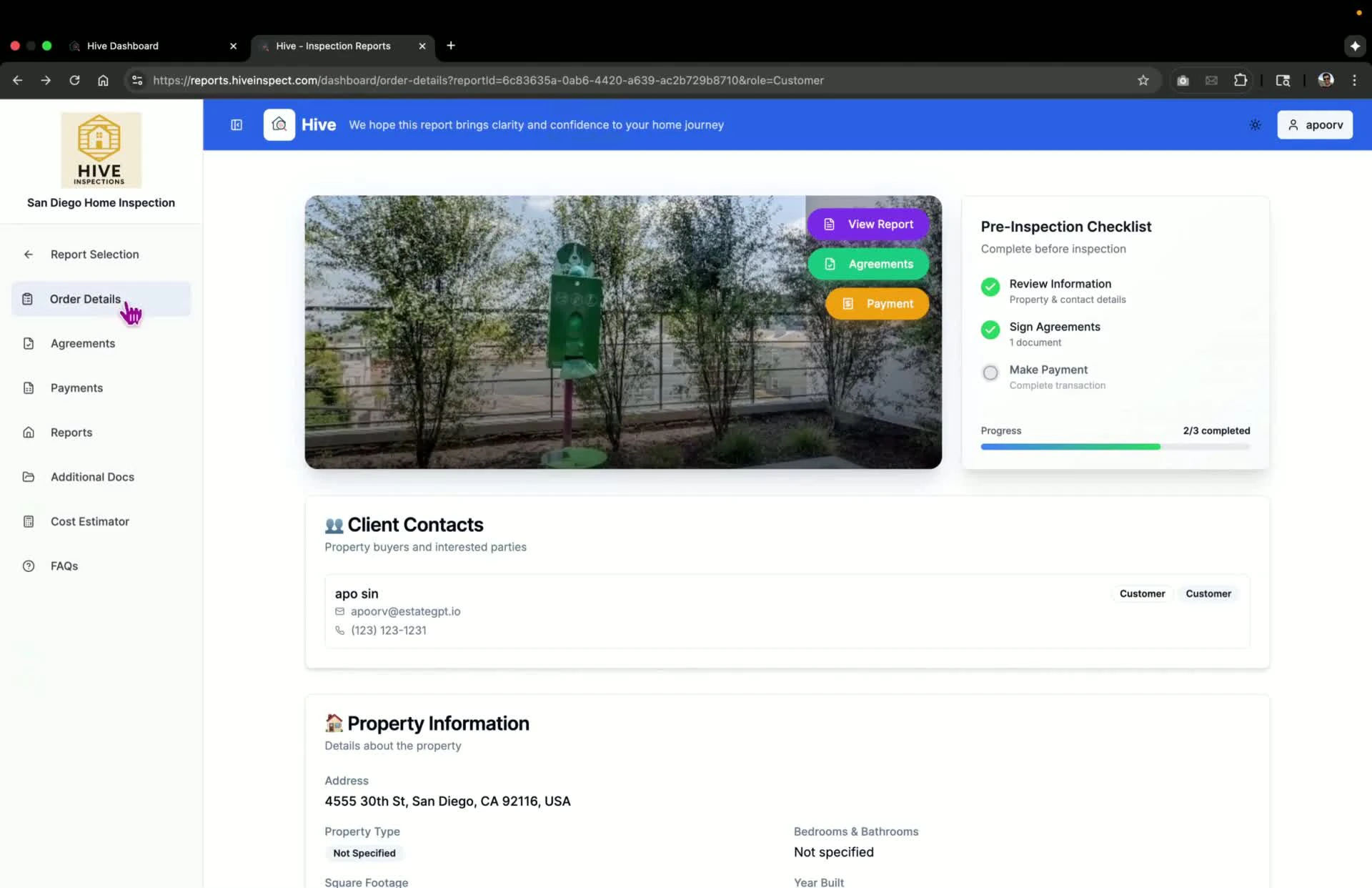Open the extensions puzzle icon
The width and height of the screenshot is (1372, 888).
click(x=1241, y=81)
